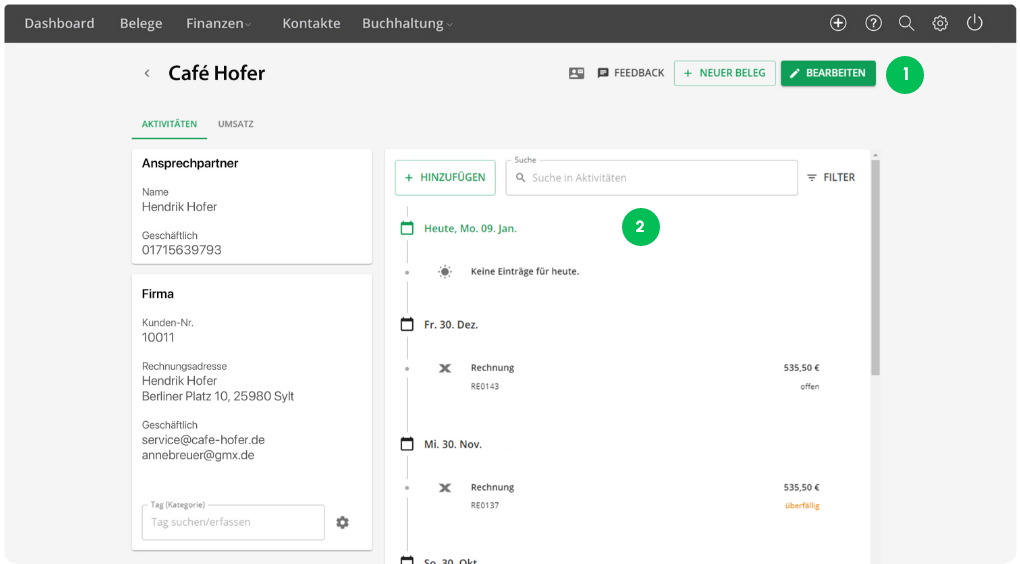Open the help question mark icon
The width and height of the screenshot is (1020, 564).
click(873, 23)
